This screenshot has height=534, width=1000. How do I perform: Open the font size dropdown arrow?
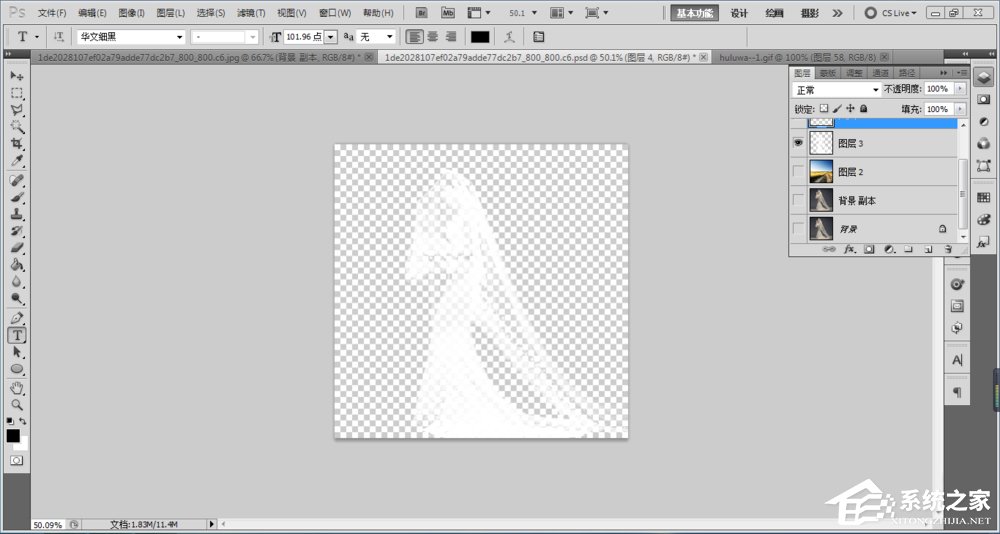tap(330, 38)
